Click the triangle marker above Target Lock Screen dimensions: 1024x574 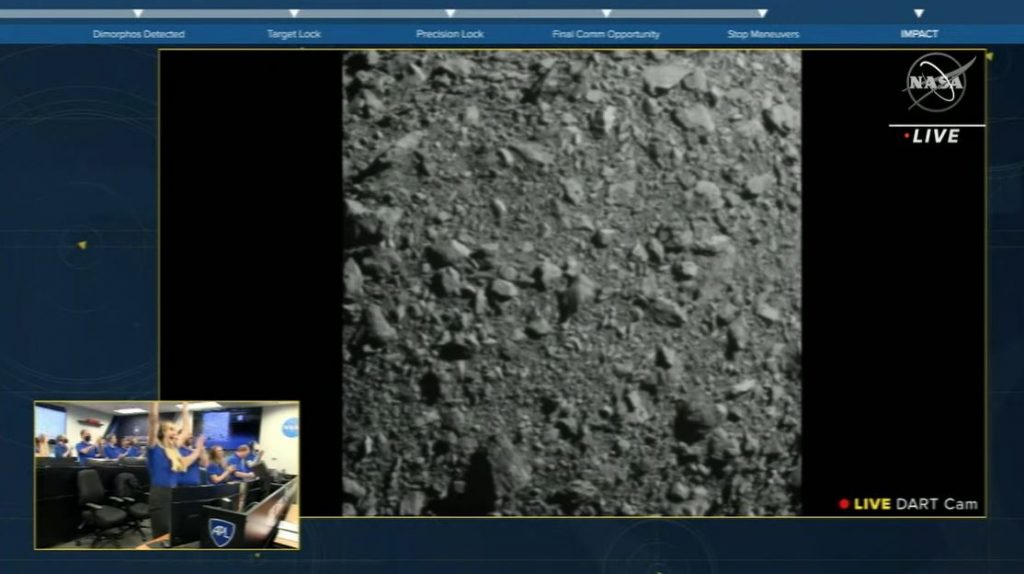tap(294, 14)
